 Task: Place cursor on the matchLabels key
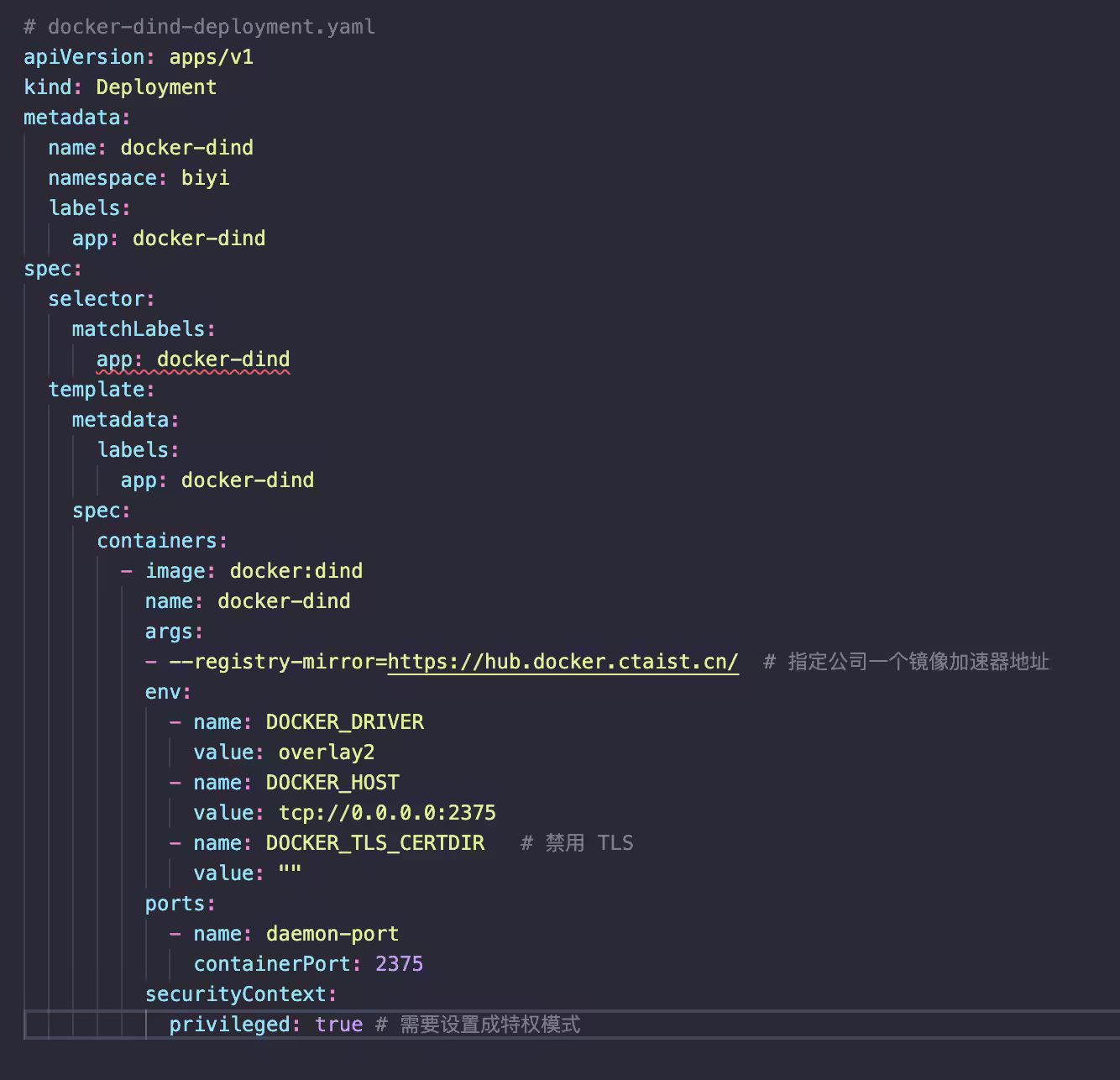point(138,329)
